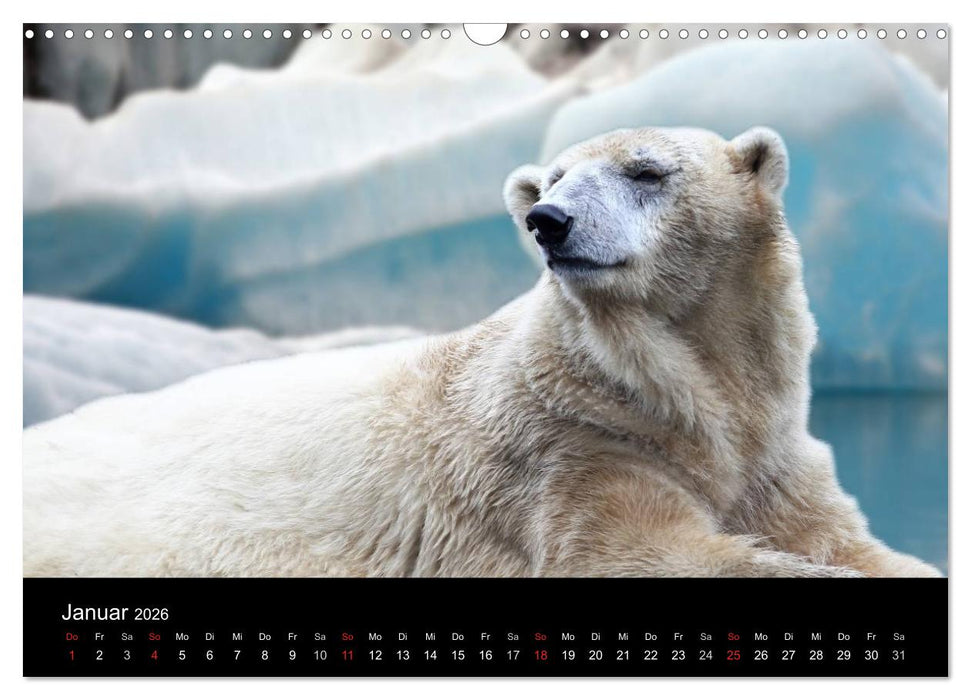The width and height of the screenshot is (971, 700).
Task: Mark the date 31 at the end
Action: coord(896,656)
